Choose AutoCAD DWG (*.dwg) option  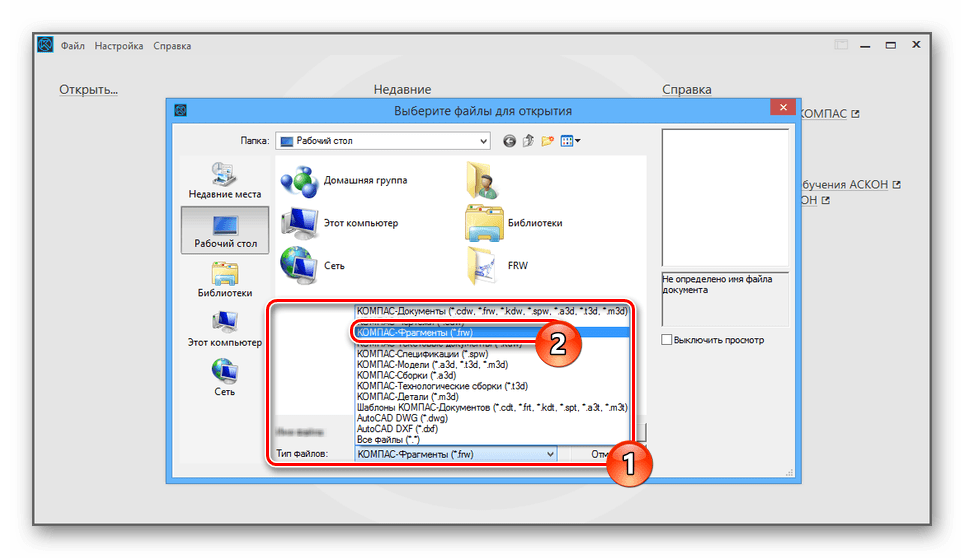[492, 418]
